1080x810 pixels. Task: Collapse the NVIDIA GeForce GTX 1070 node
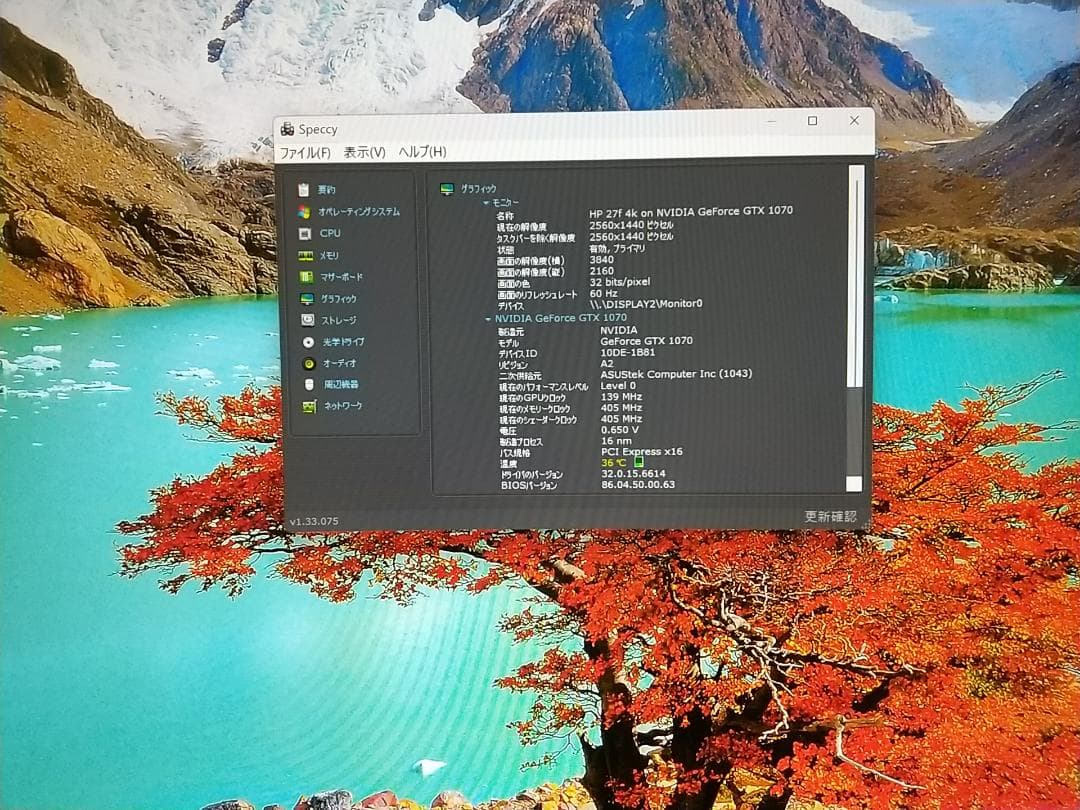click(x=488, y=318)
